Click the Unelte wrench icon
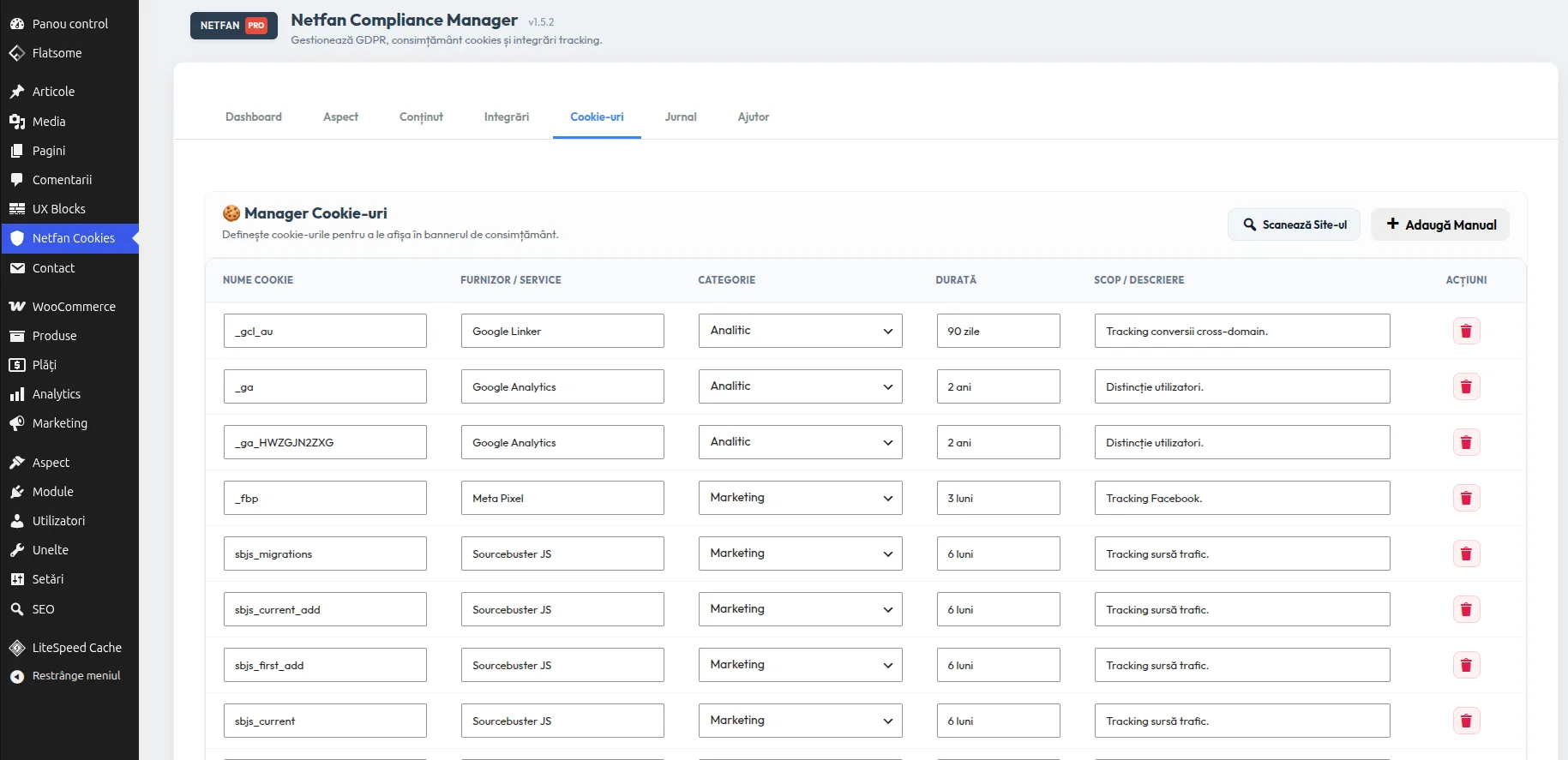The width and height of the screenshot is (1568, 760). (x=17, y=550)
